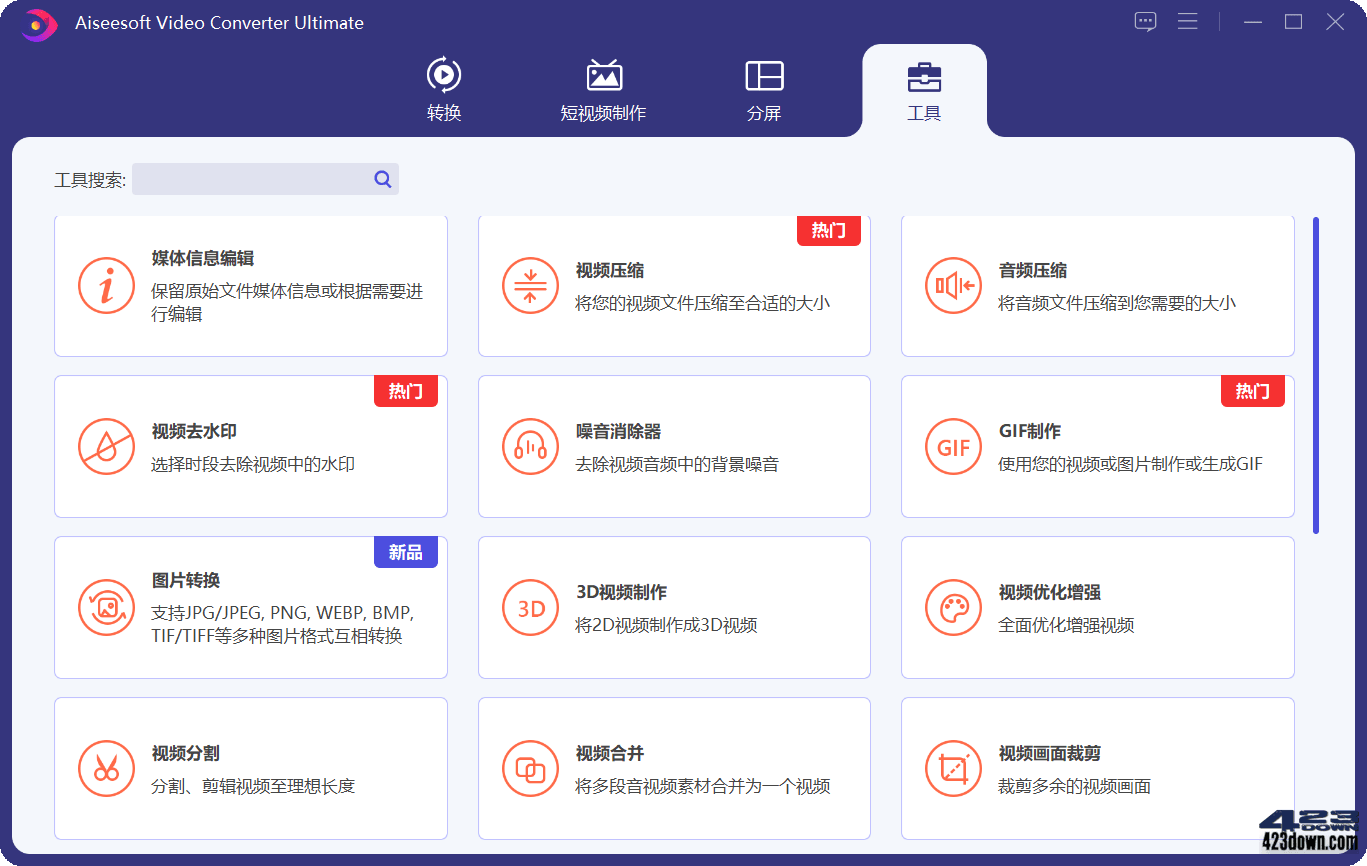Open the Media Metadata Editor (媒体信息编辑) tool icon
Image resolution: width=1367 pixels, height=866 pixels.
tap(106, 286)
